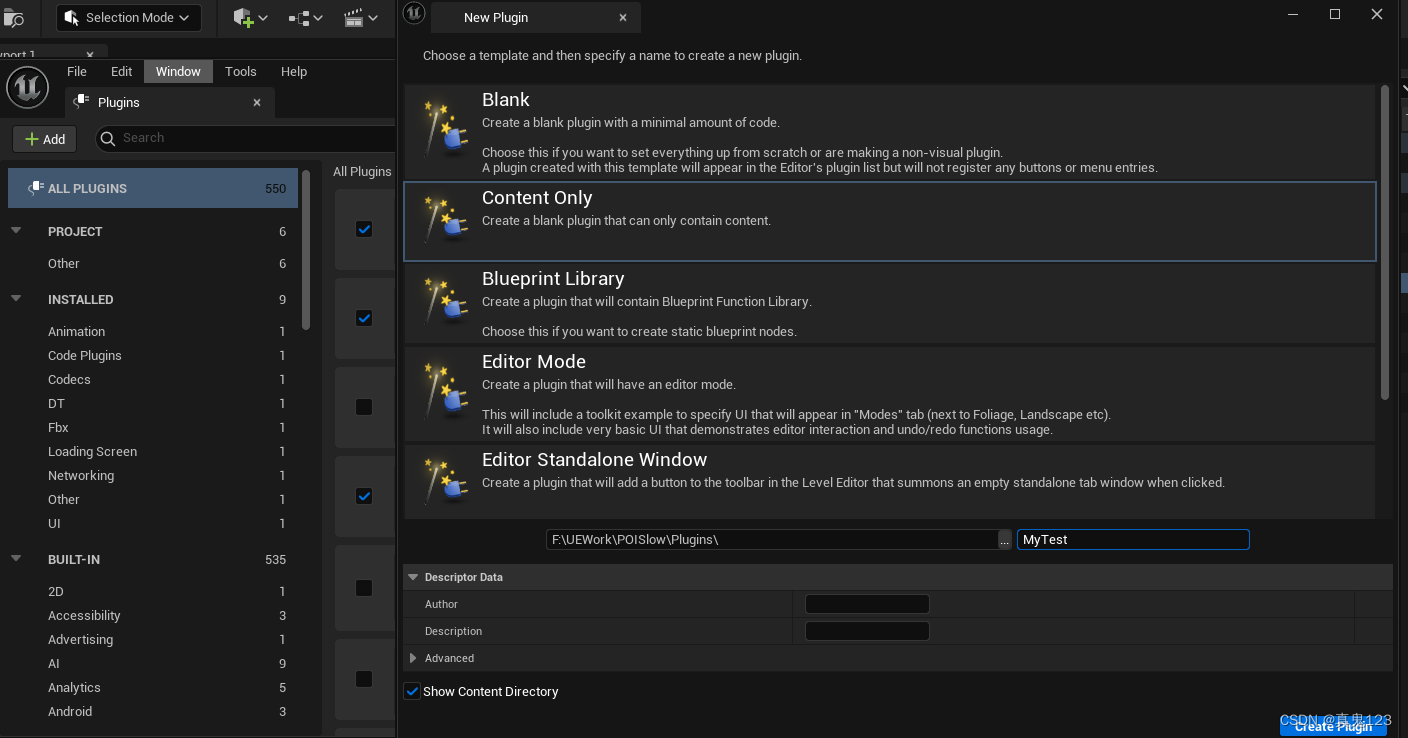The height and width of the screenshot is (738, 1408).
Task: Select the ALL PLUGINS category
Action: 153,188
